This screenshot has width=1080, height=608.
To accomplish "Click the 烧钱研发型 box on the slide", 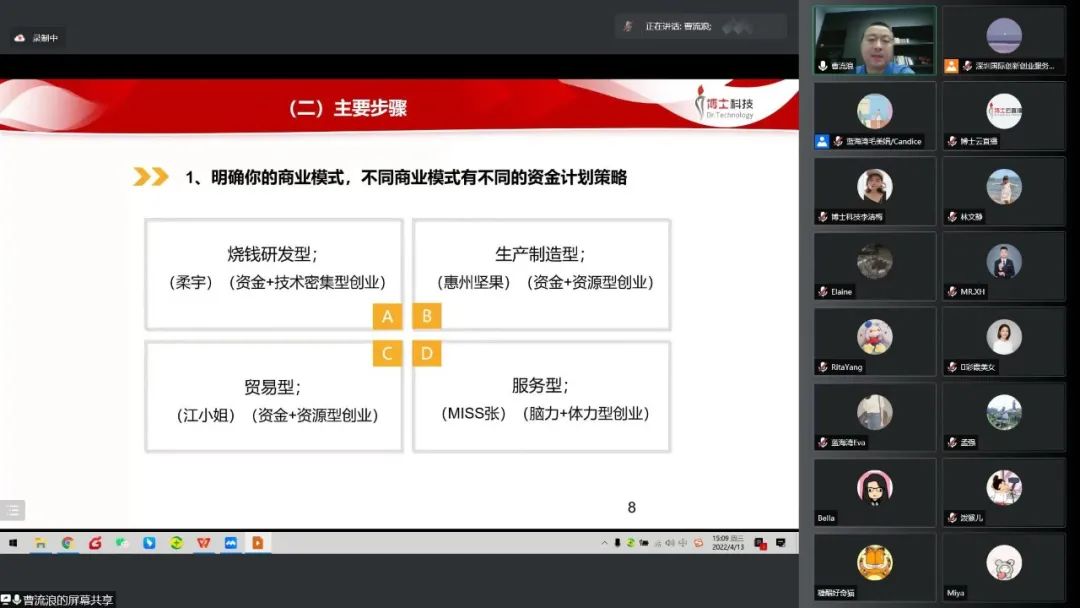I will click(274, 274).
